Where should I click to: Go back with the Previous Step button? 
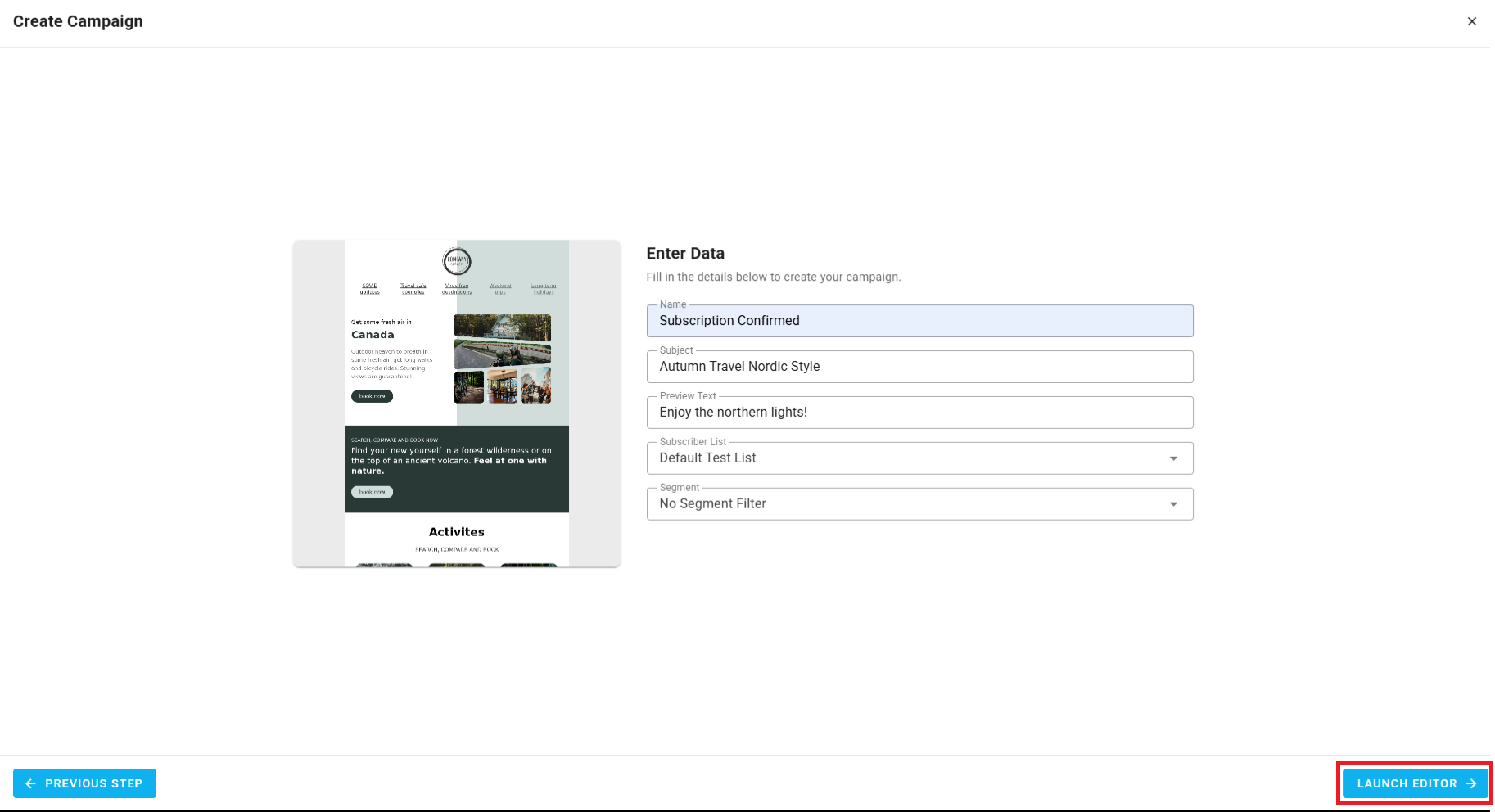pos(84,783)
